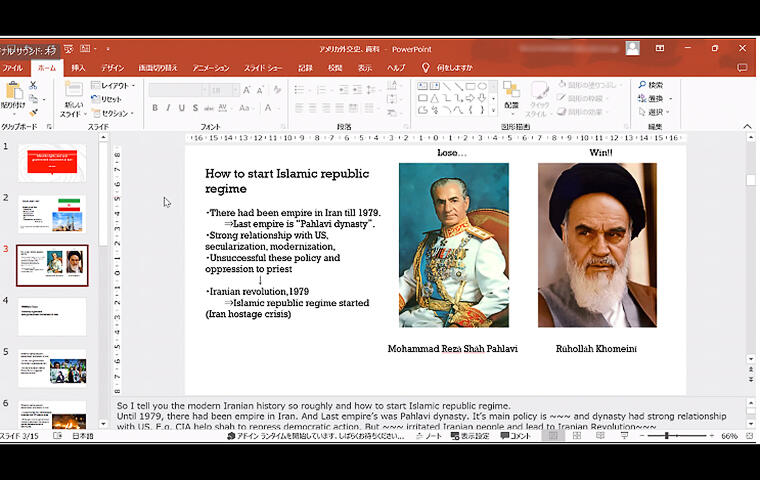Switch to the デザイン (Design) tab
This screenshot has width=760, height=480.
pyautogui.click(x=112, y=68)
